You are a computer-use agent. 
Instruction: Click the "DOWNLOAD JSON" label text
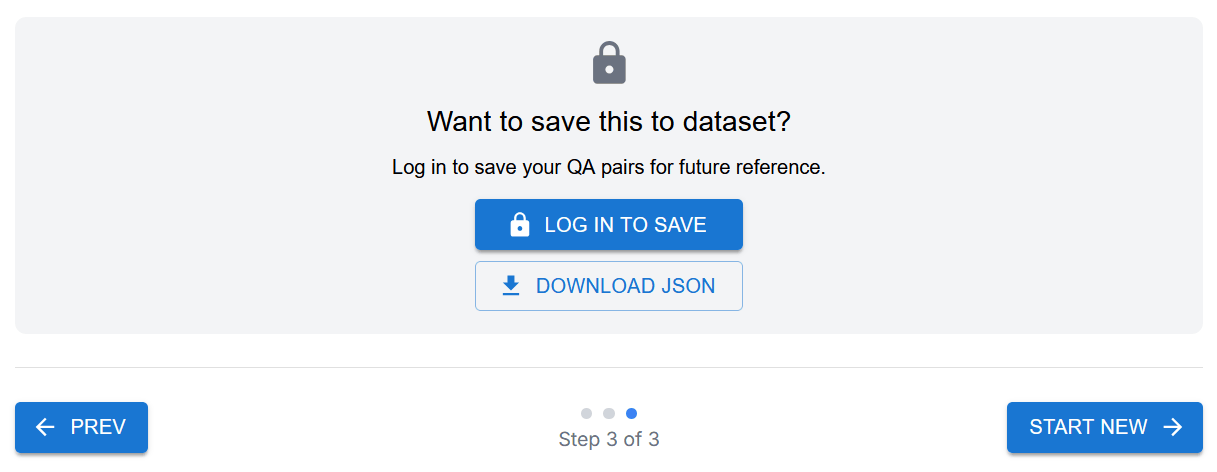(x=626, y=286)
